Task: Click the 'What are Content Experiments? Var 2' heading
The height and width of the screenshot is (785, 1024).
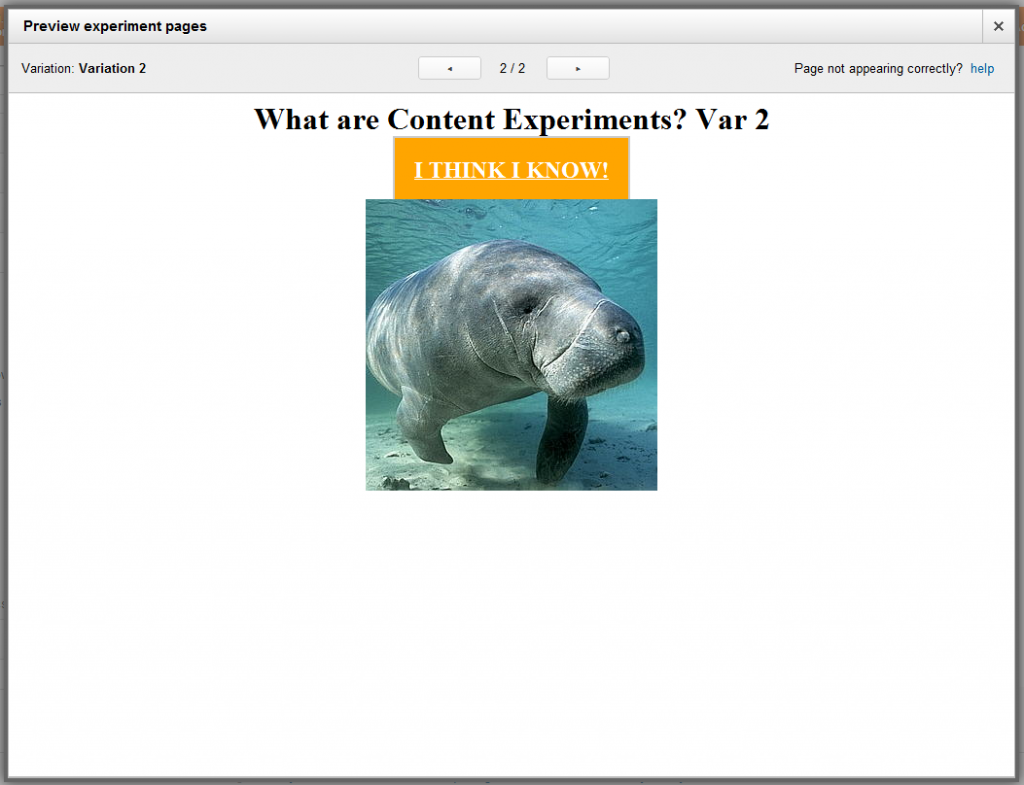Action: [x=511, y=120]
